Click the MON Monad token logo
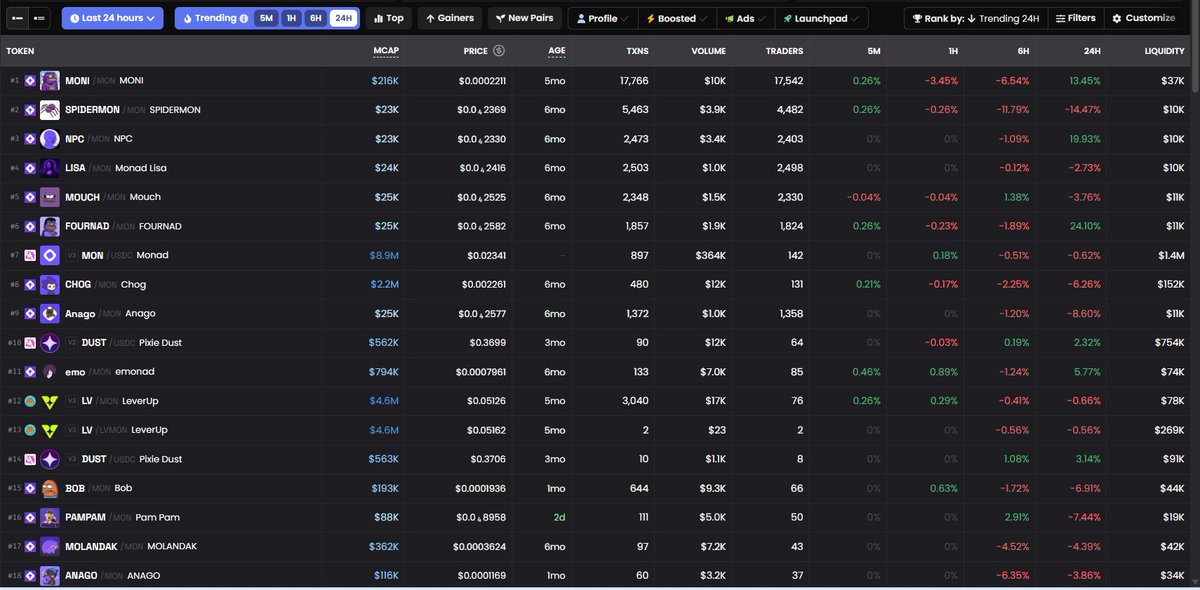This screenshot has height=590, width=1200. pyautogui.click(x=50, y=255)
